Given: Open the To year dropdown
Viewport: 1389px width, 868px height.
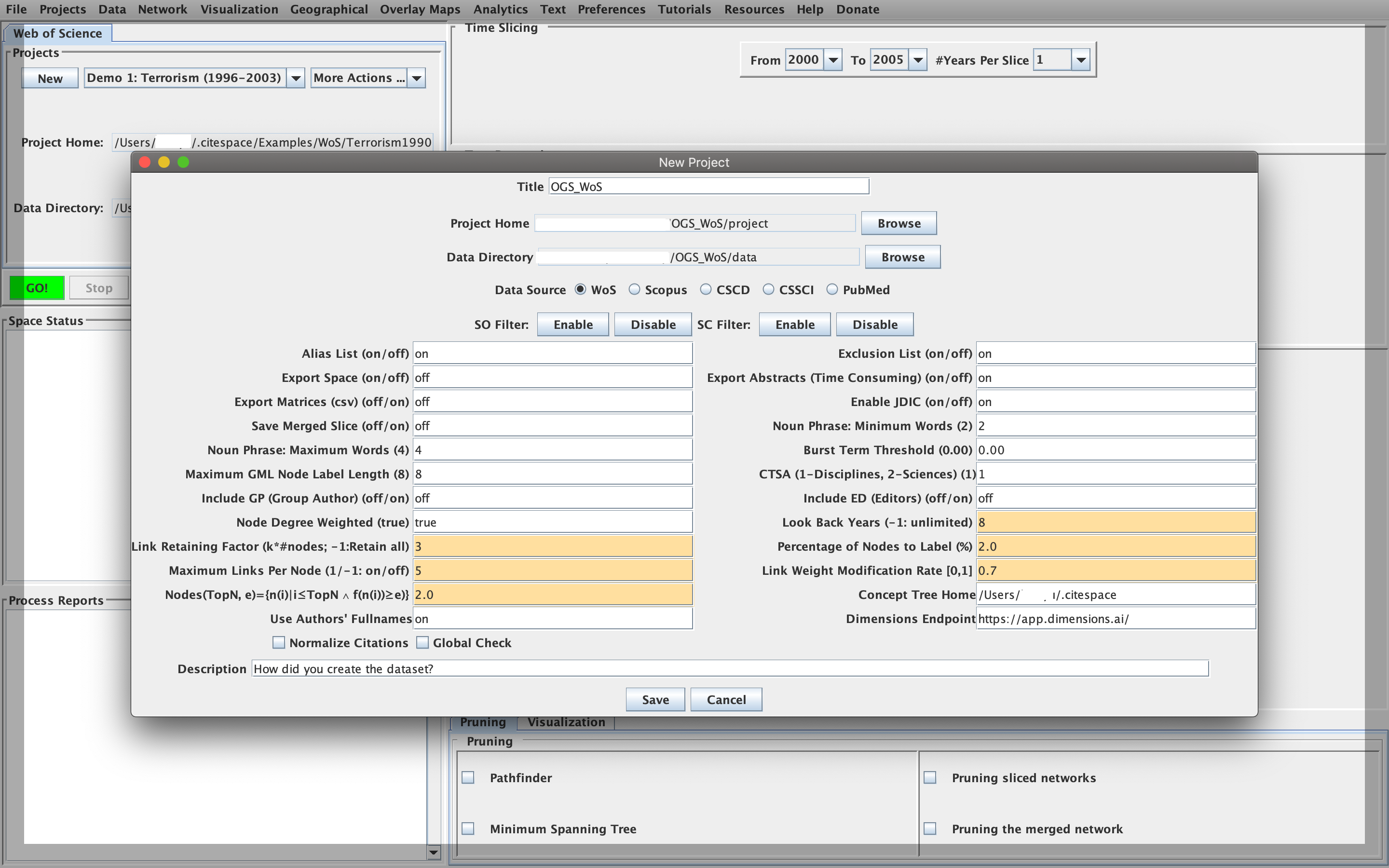Looking at the screenshot, I should coord(918,60).
